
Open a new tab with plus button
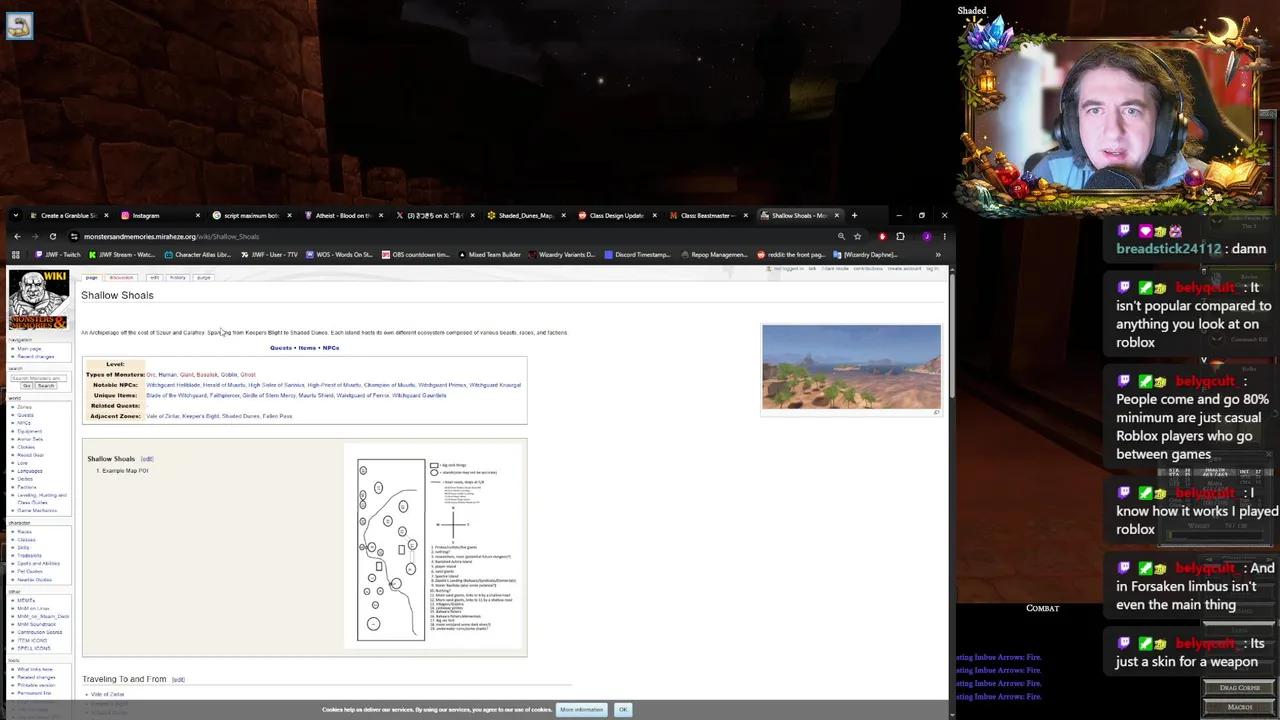(x=854, y=215)
